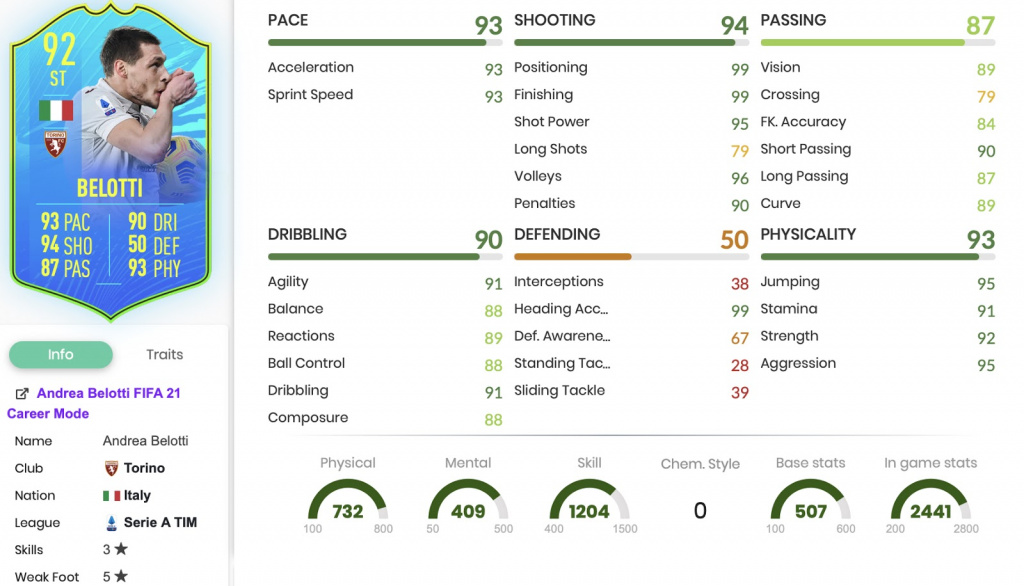Click the orange Defending progress bar
The height and width of the screenshot is (586, 1024).
coord(573,256)
